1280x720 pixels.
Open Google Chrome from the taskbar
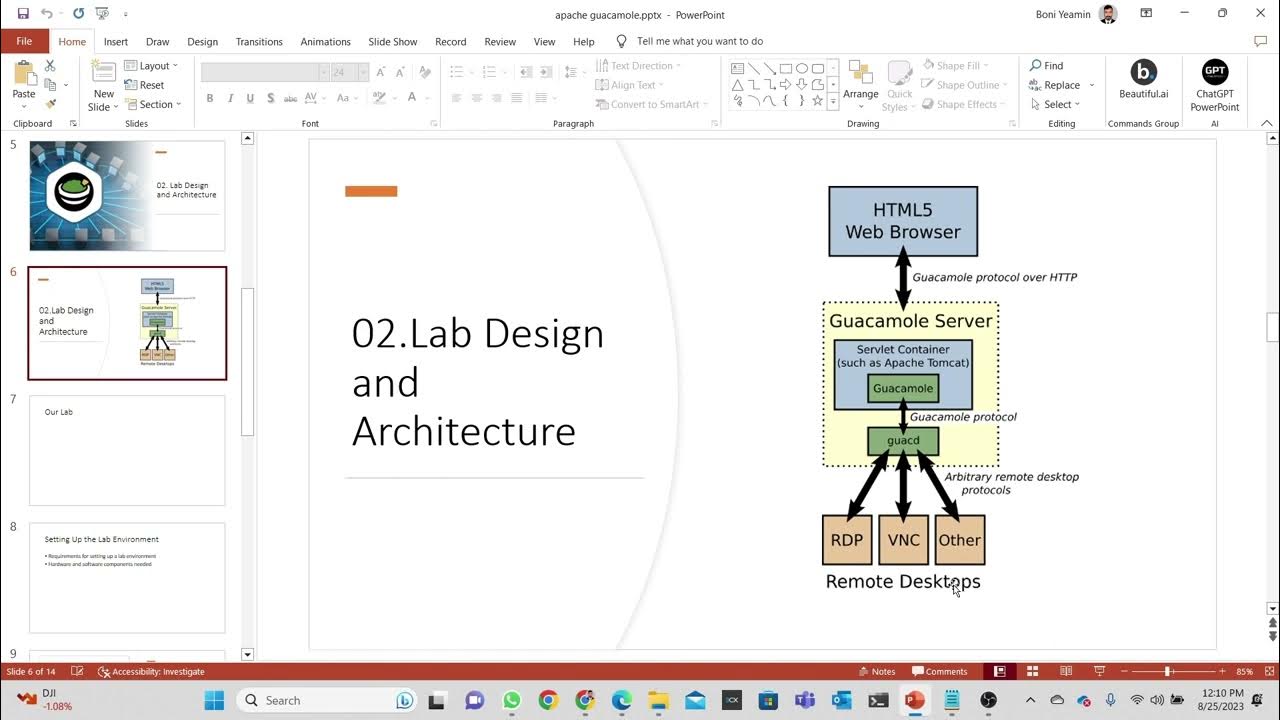click(x=548, y=700)
